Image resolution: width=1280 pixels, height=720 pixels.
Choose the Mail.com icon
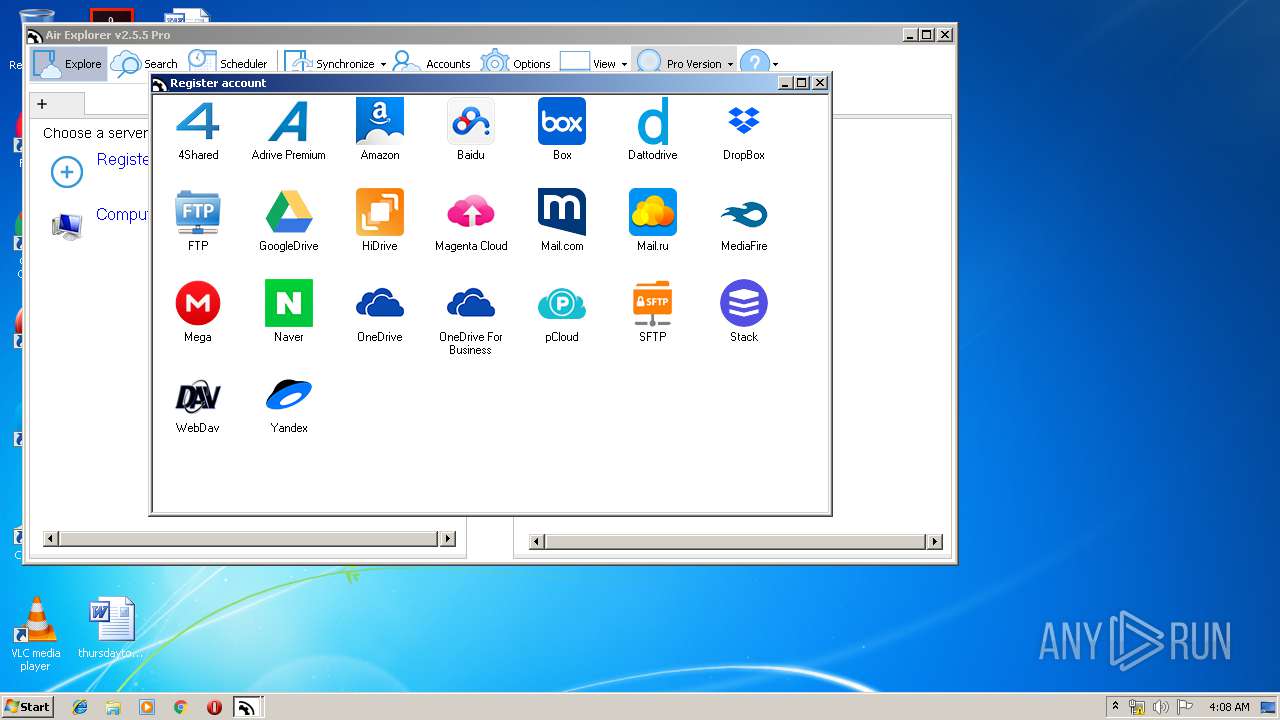[x=562, y=212]
